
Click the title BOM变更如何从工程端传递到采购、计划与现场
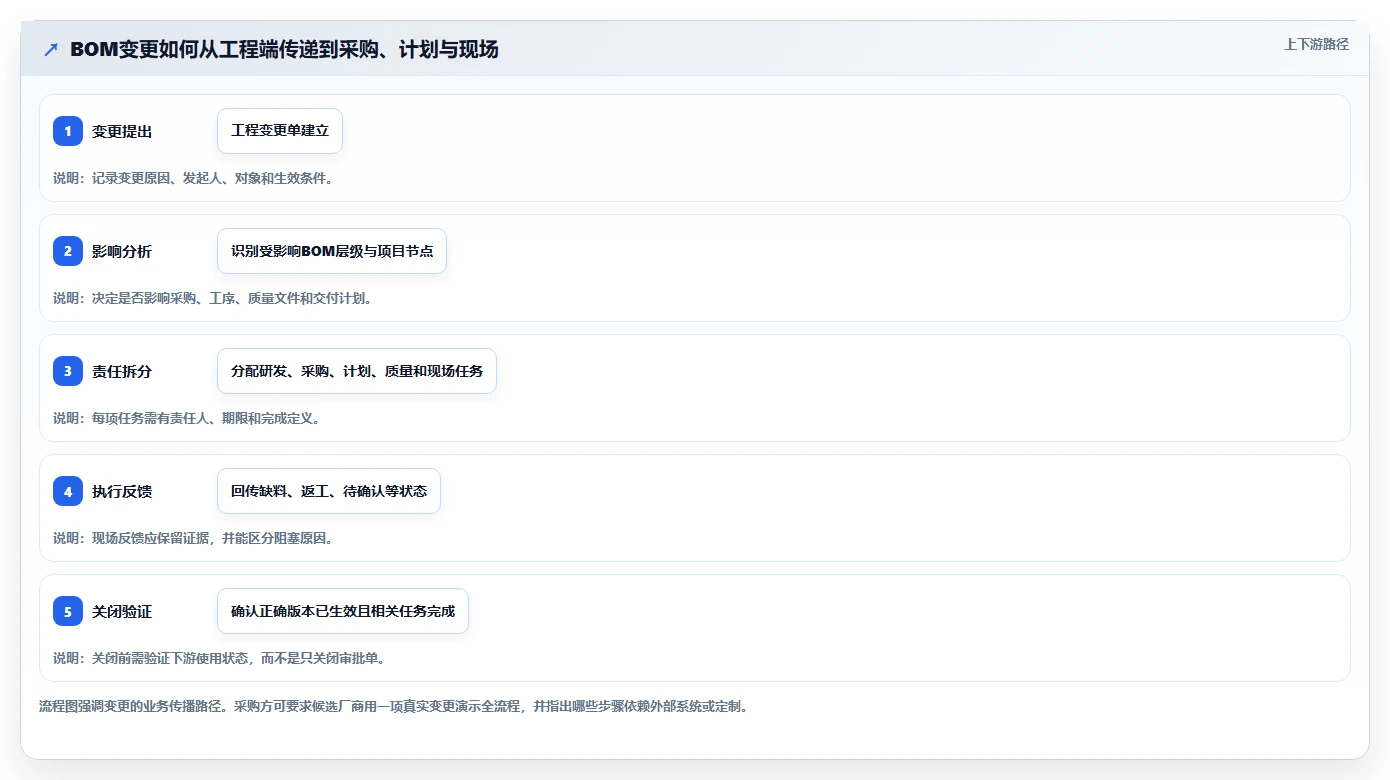pyautogui.click(x=284, y=50)
